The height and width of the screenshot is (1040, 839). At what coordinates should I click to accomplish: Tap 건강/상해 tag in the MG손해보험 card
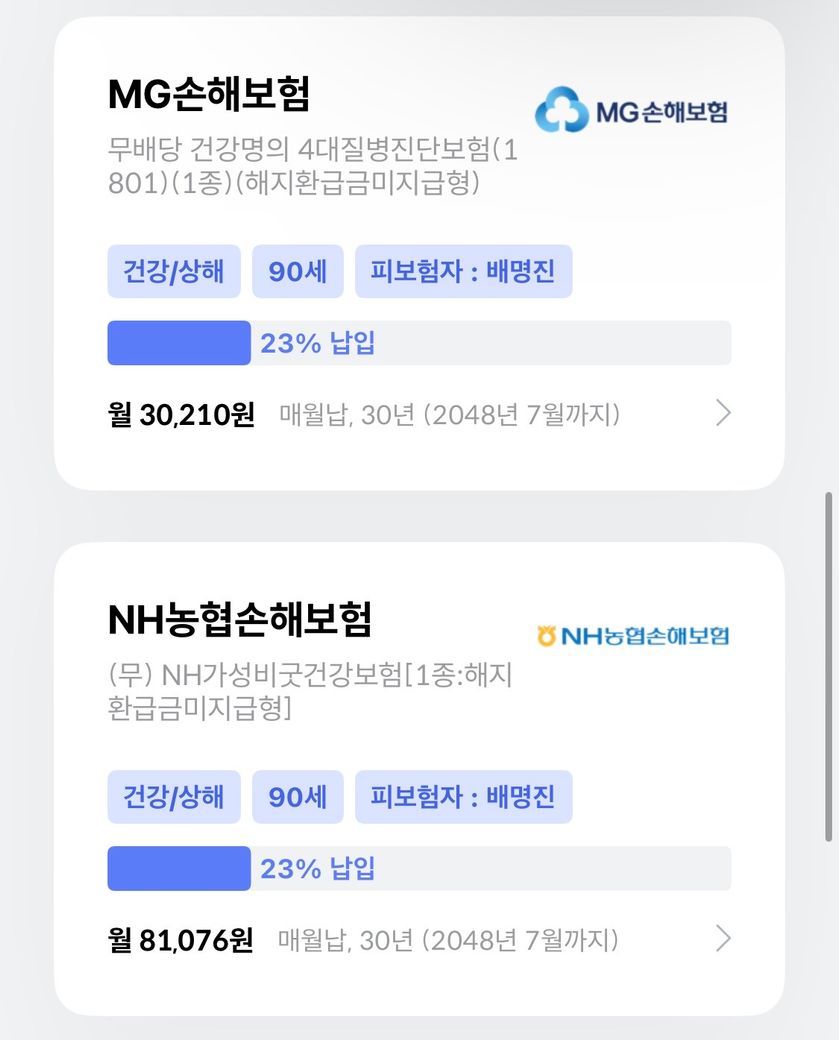tap(174, 271)
